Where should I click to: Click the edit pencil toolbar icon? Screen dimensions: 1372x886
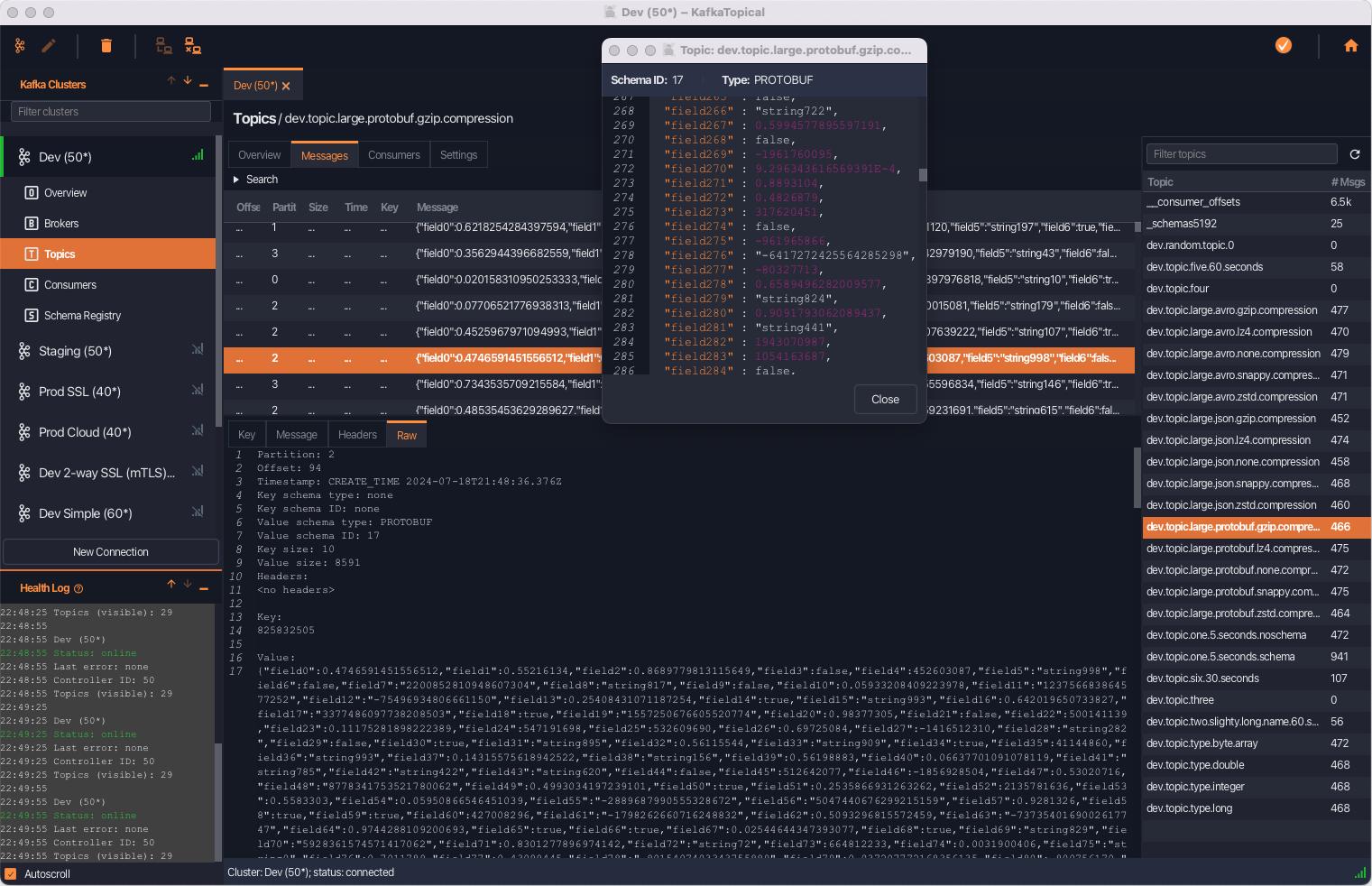click(49, 46)
